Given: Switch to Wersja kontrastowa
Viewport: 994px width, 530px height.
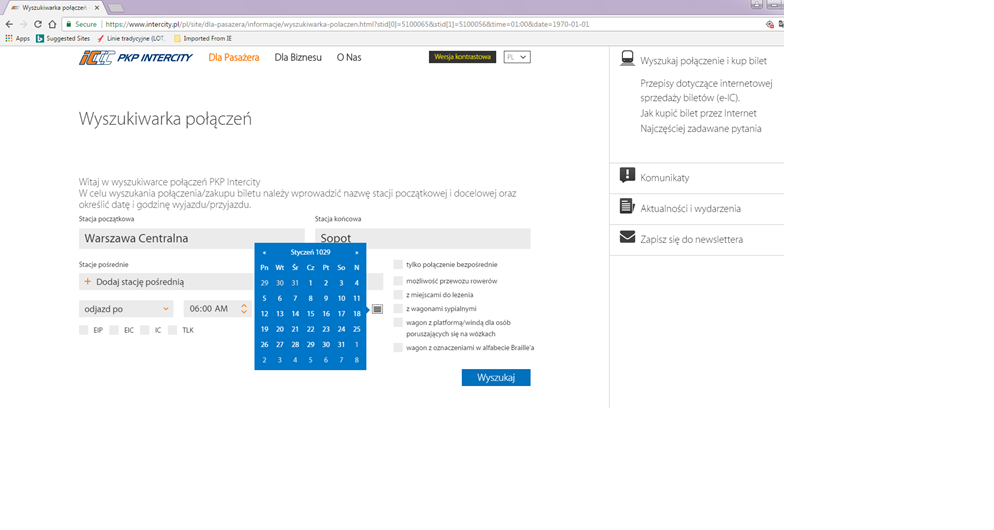Looking at the screenshot, I should pos(462,57).
